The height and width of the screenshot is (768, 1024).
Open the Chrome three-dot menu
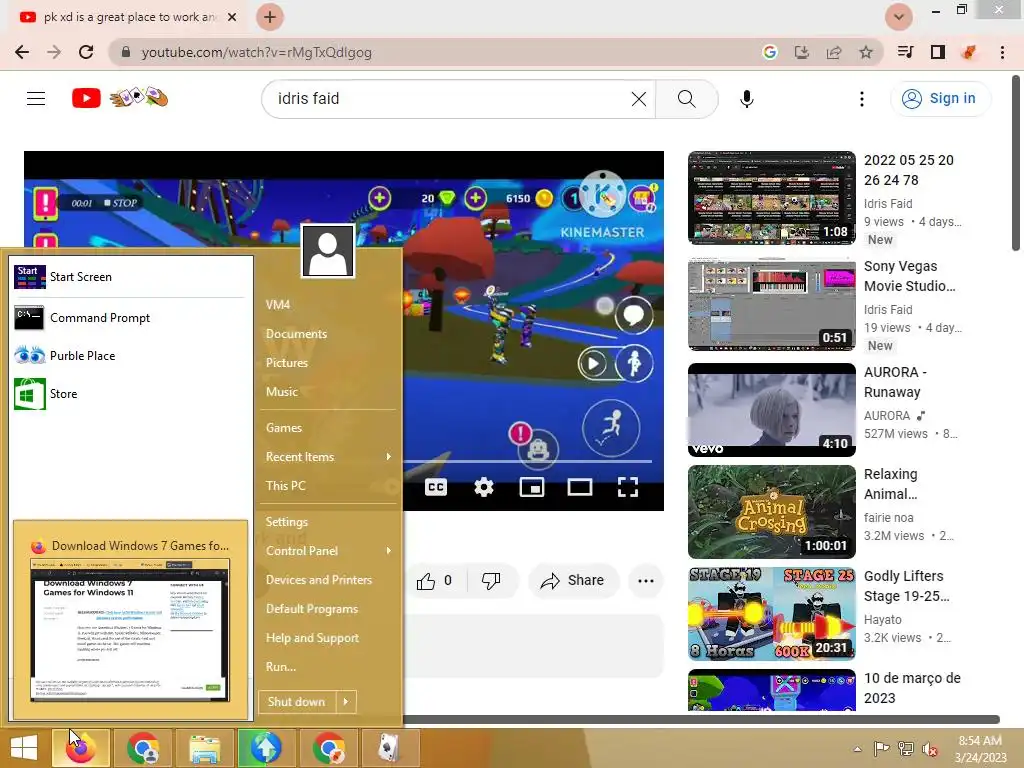pyautogui.click(x=1002, y=52)
